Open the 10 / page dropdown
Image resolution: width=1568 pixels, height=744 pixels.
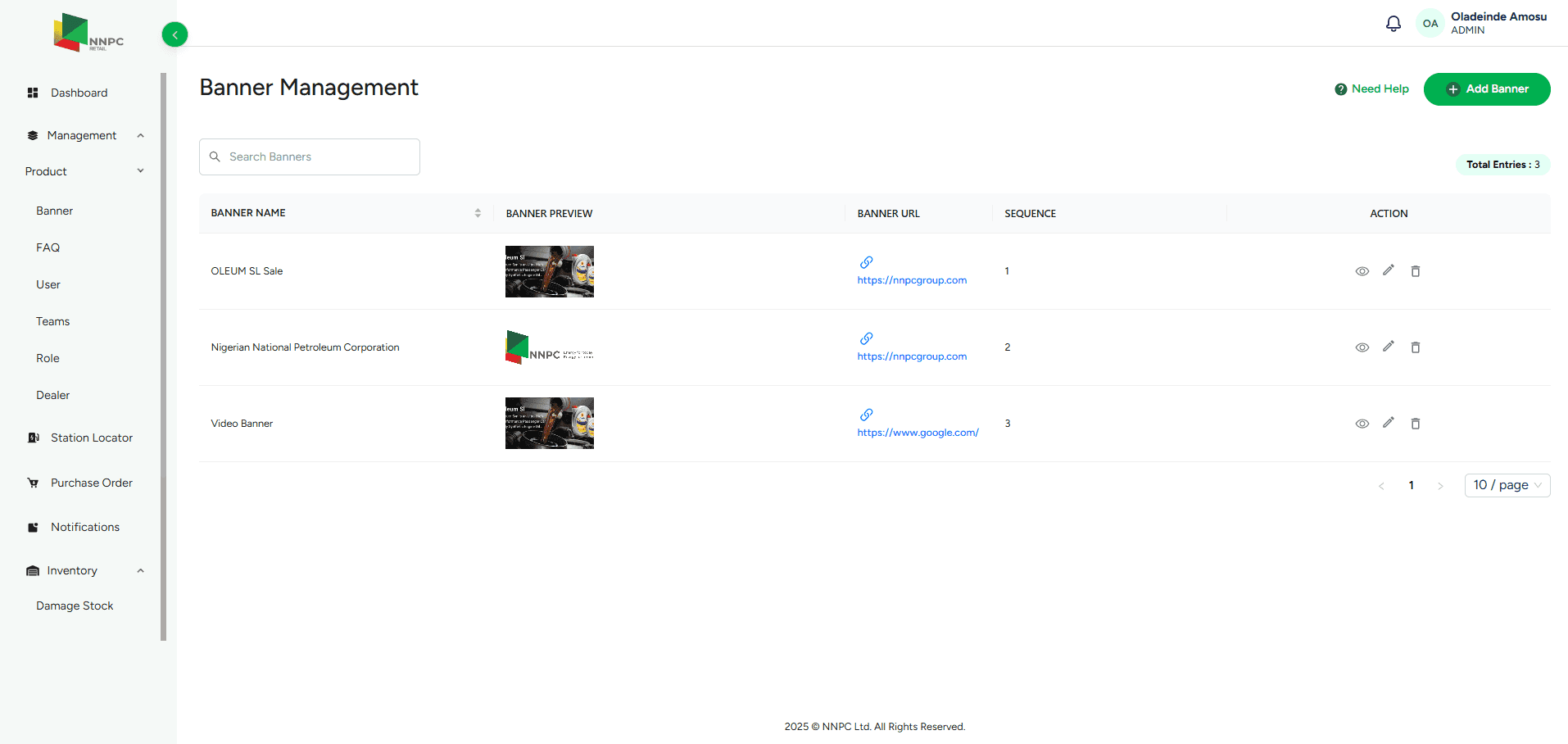click(1507, 485)
